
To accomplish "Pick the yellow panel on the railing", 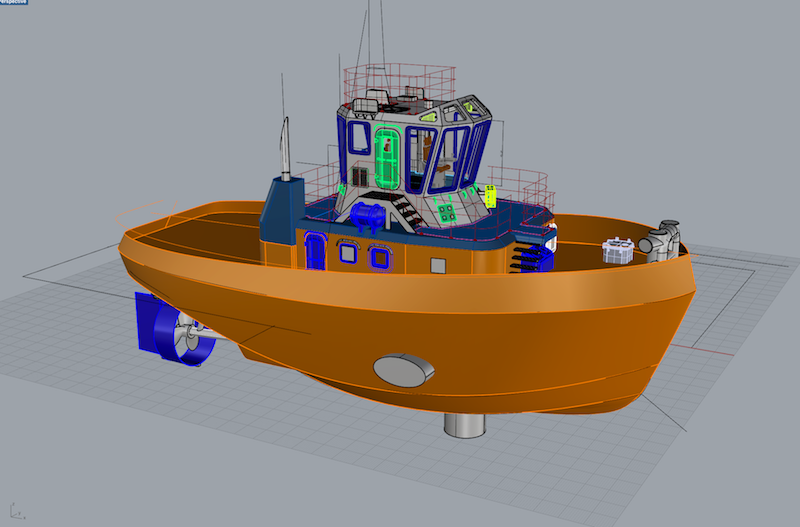I will pyautogui.click(x=491, y=195).
